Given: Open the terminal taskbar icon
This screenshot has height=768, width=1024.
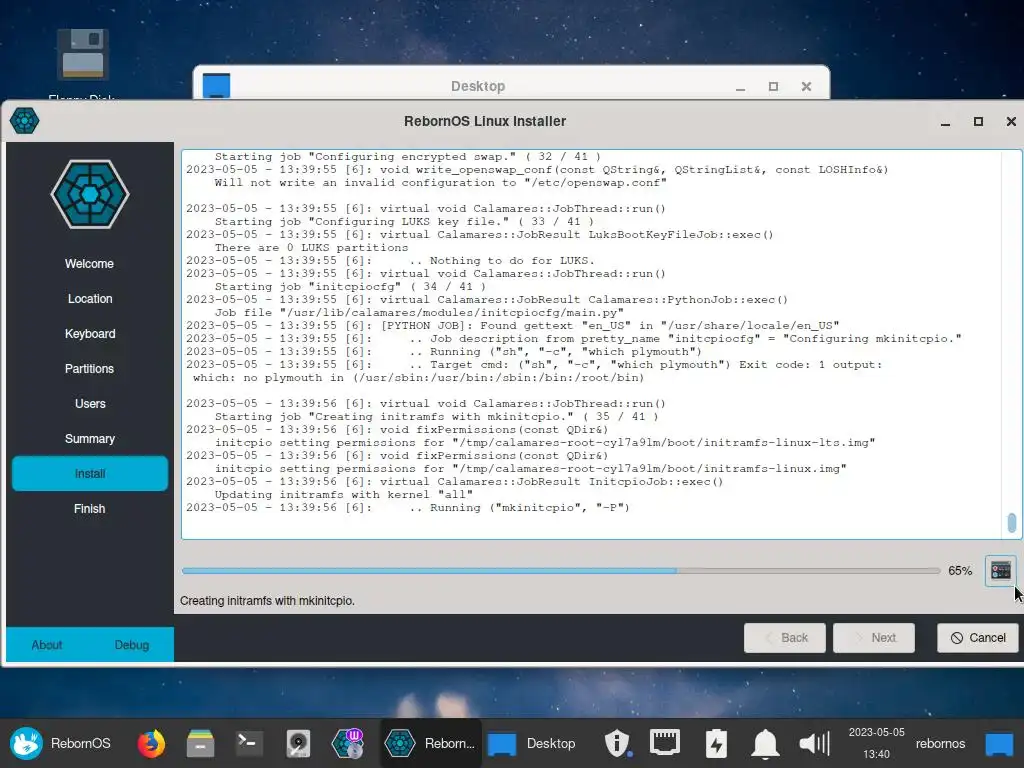Looking at the screenshot, I should point(249,743).
